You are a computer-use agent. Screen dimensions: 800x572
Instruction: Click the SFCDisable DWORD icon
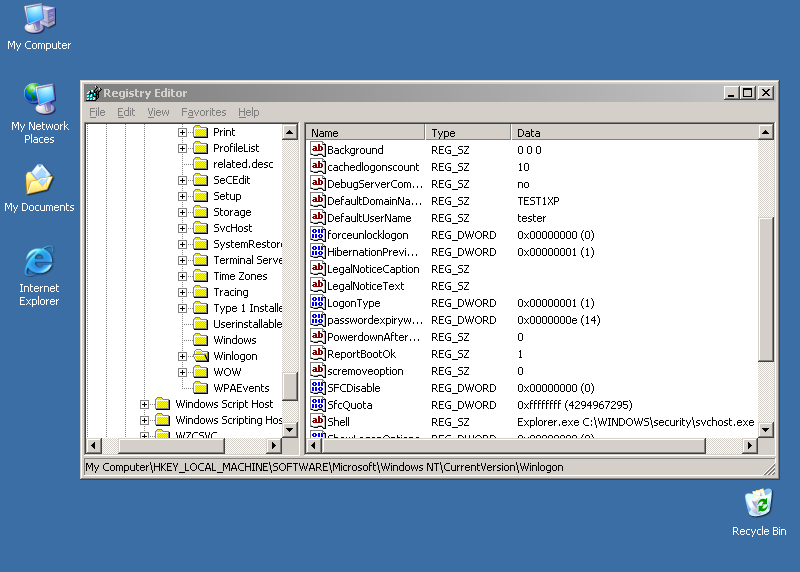point(317,388)
